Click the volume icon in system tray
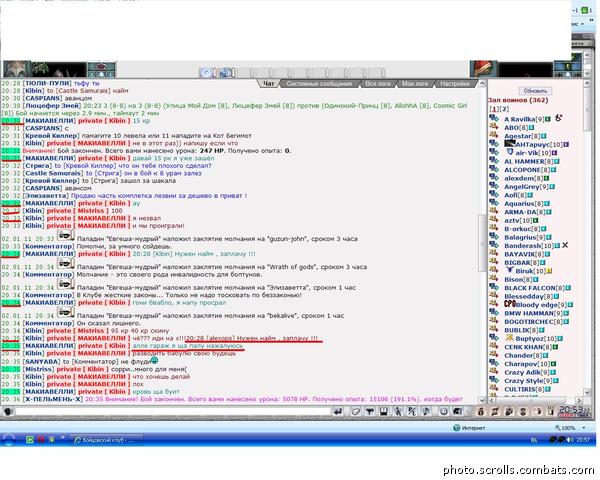The image size is (600, 480). click(x=570, y=440)
